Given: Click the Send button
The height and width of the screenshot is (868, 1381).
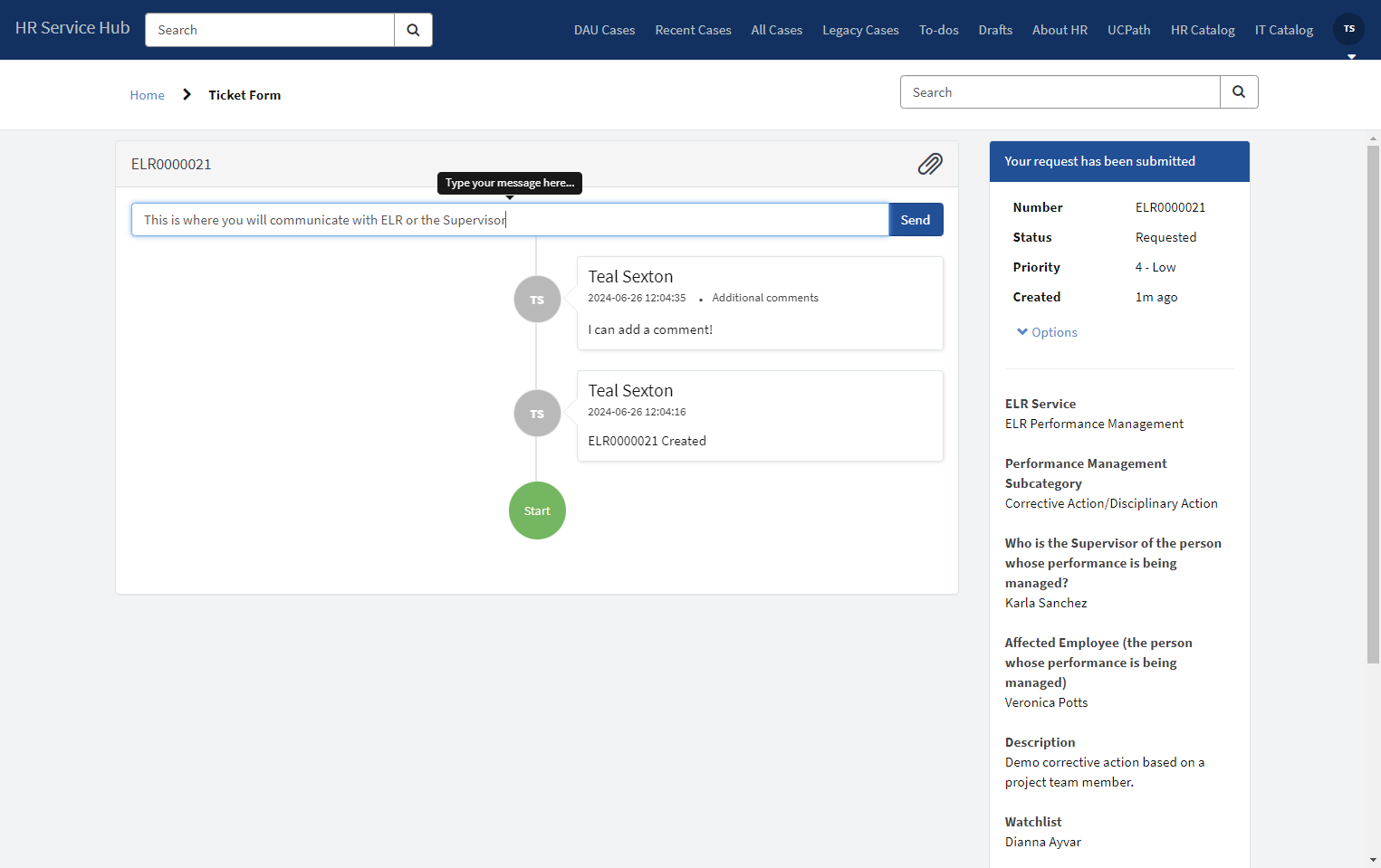Looking at the screenshot, I should pyautogui.click(x=916, y=220).
